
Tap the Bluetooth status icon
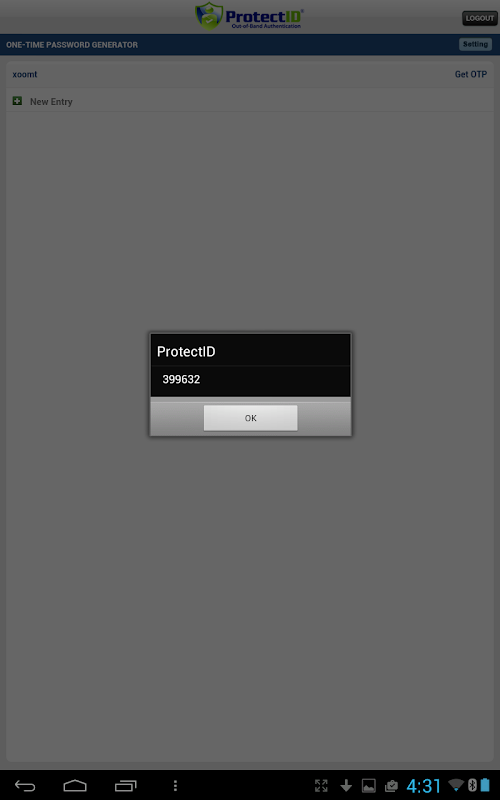[472, 785]
